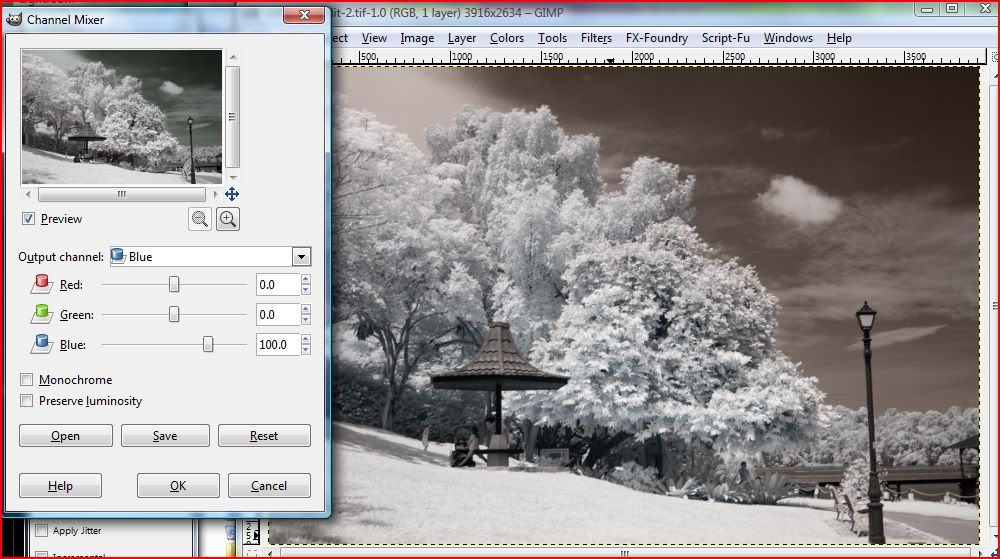The image size is (1000, 559).
Task: Click preview scroll up arrow
Action: click(x=233, y=57)
